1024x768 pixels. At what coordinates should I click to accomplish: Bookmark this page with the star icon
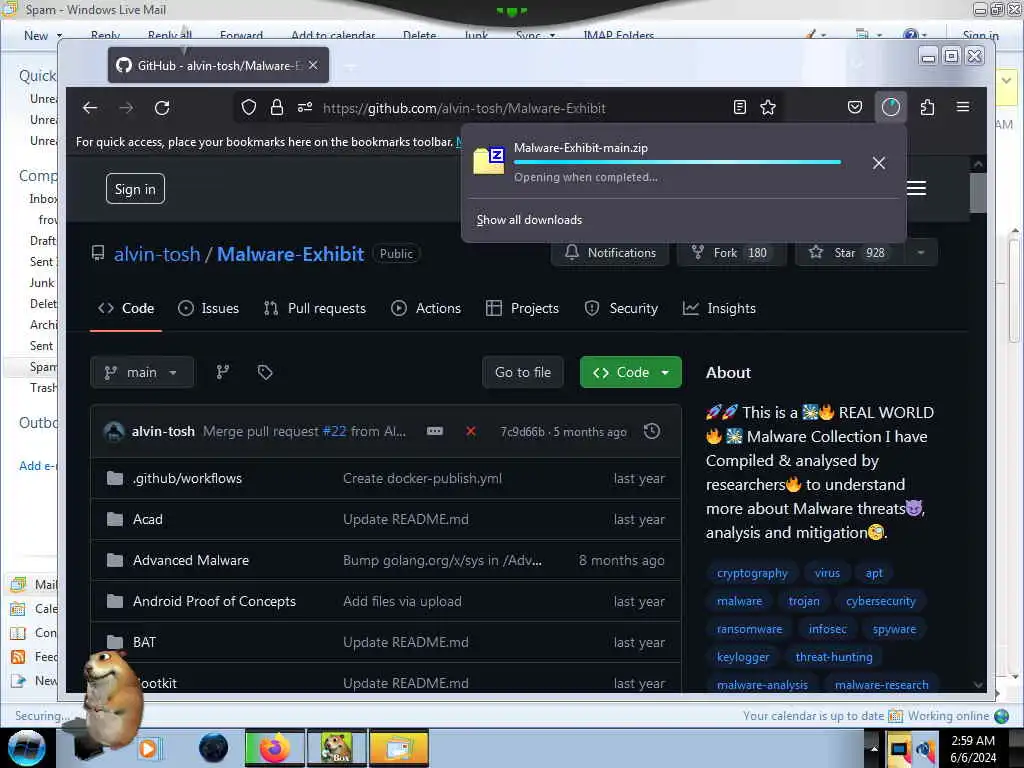(x=768, y=107)
